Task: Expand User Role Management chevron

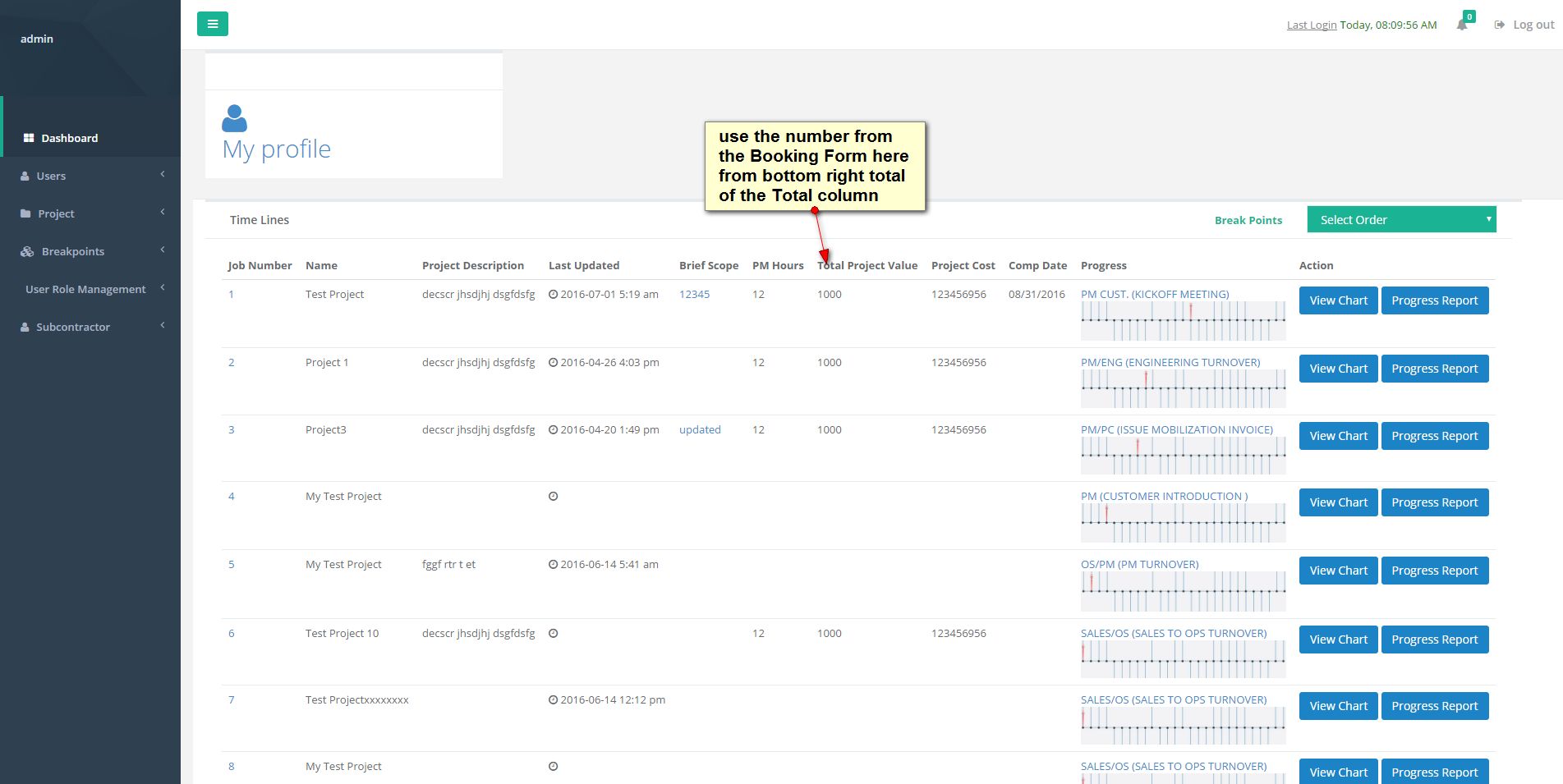Action: point(163,287)
